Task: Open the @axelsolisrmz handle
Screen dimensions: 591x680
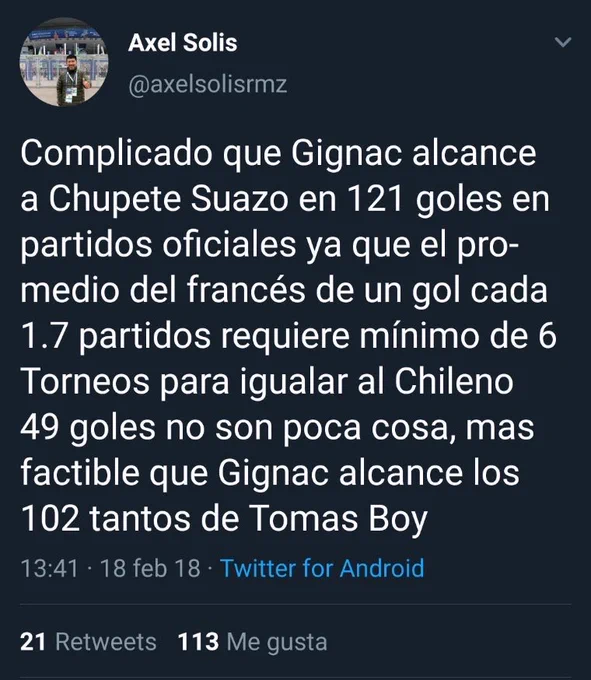Action: click(208, 85)
